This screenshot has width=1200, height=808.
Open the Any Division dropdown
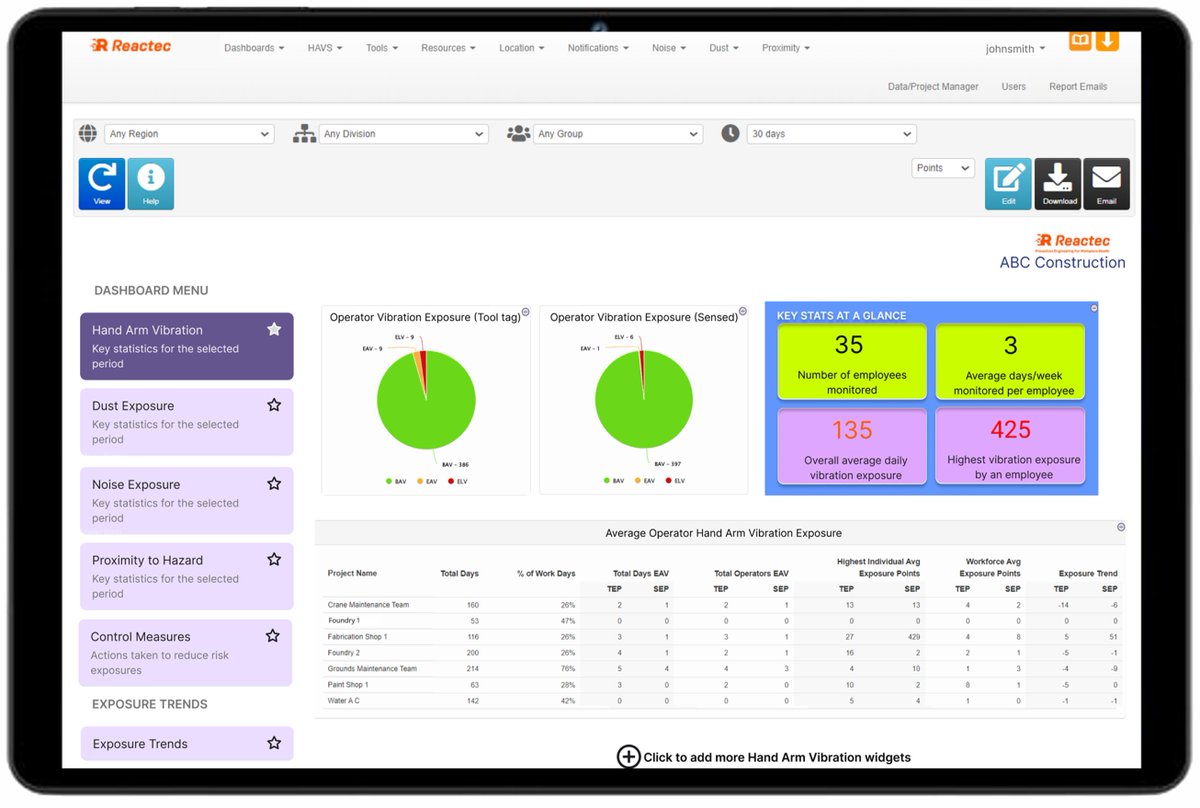(404, 134)
